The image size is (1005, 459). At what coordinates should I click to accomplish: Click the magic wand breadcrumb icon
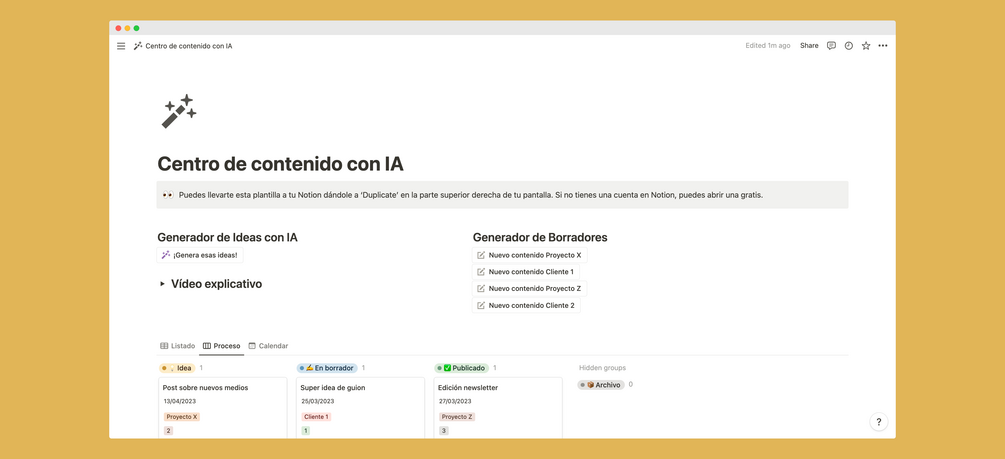[x=138, y=46]
